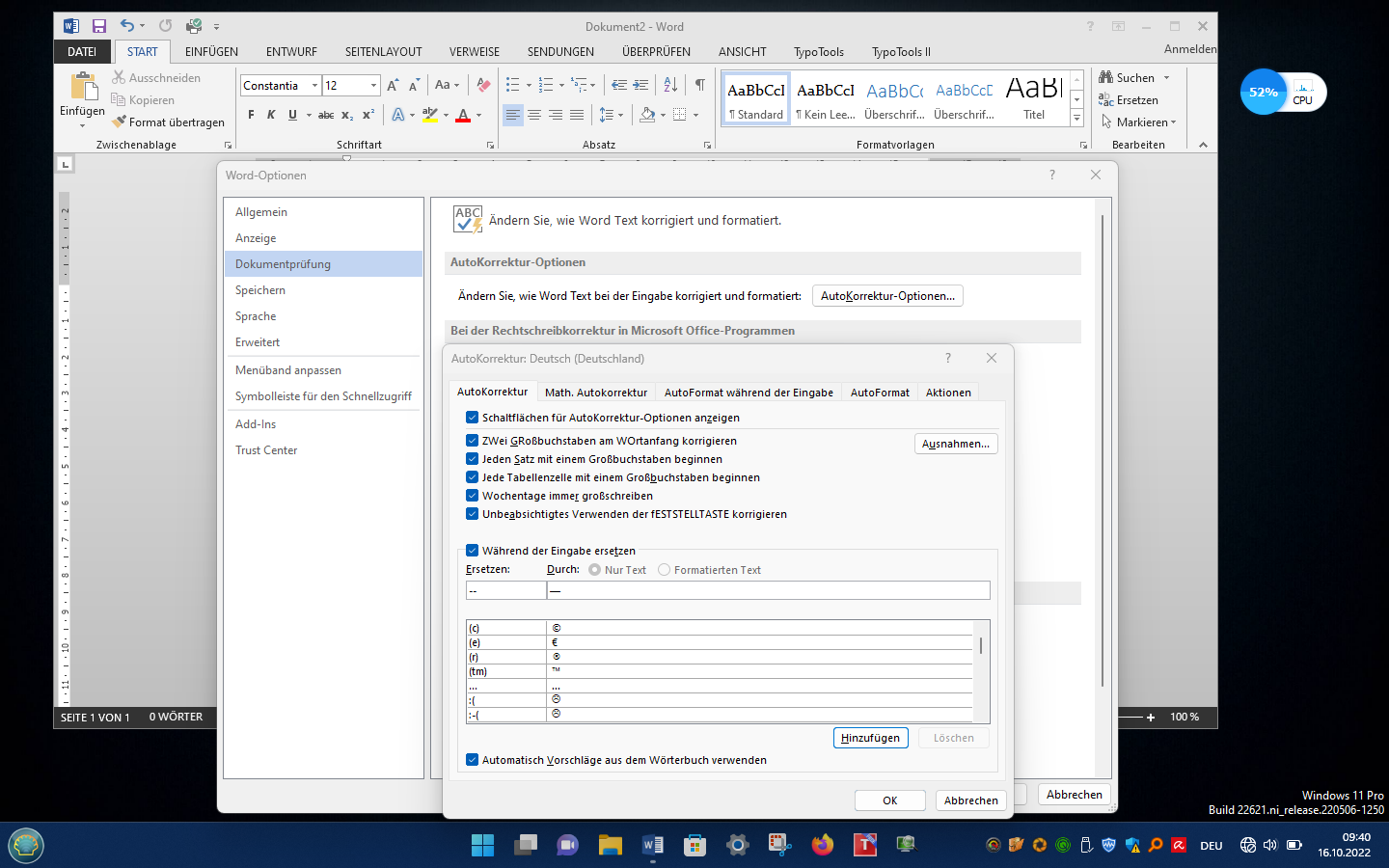The width and height of the screenshot is (1389, 868).
Task: Copy selection with Kopieren
Action: 143,100
